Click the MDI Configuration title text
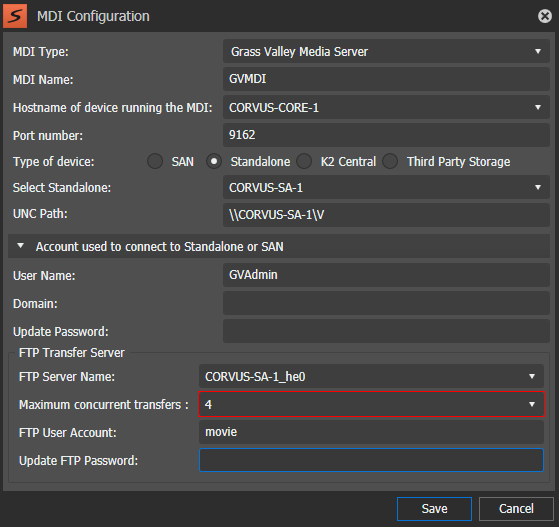 pyautogui.click(x=93, y=16)
